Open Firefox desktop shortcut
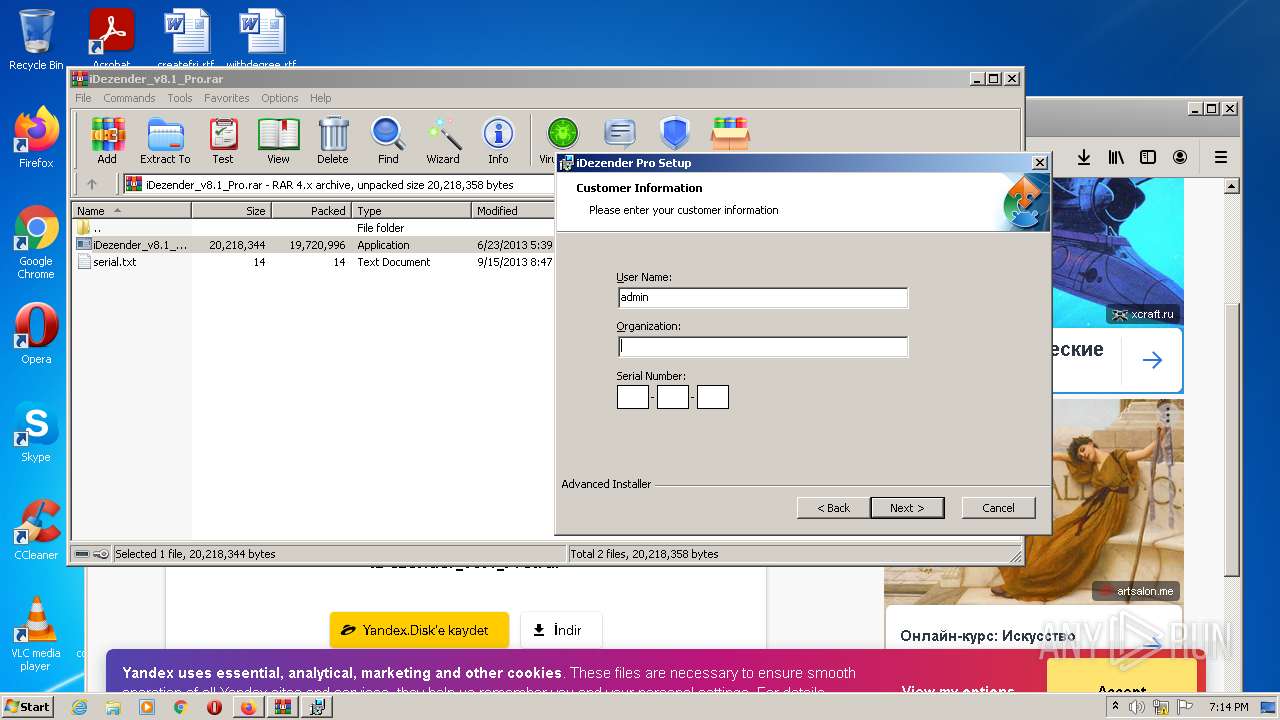Screen dimensions: 1280x720 point(36,138)
